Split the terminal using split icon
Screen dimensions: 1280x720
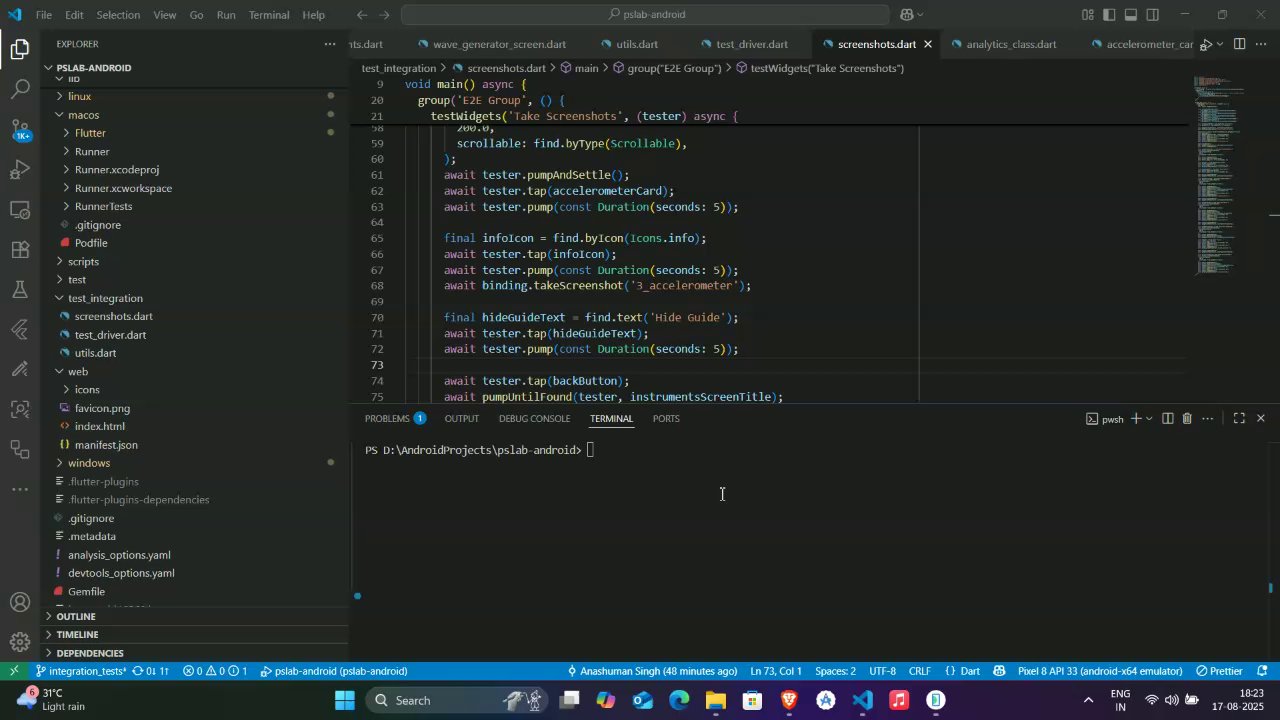coord(1167,419)
